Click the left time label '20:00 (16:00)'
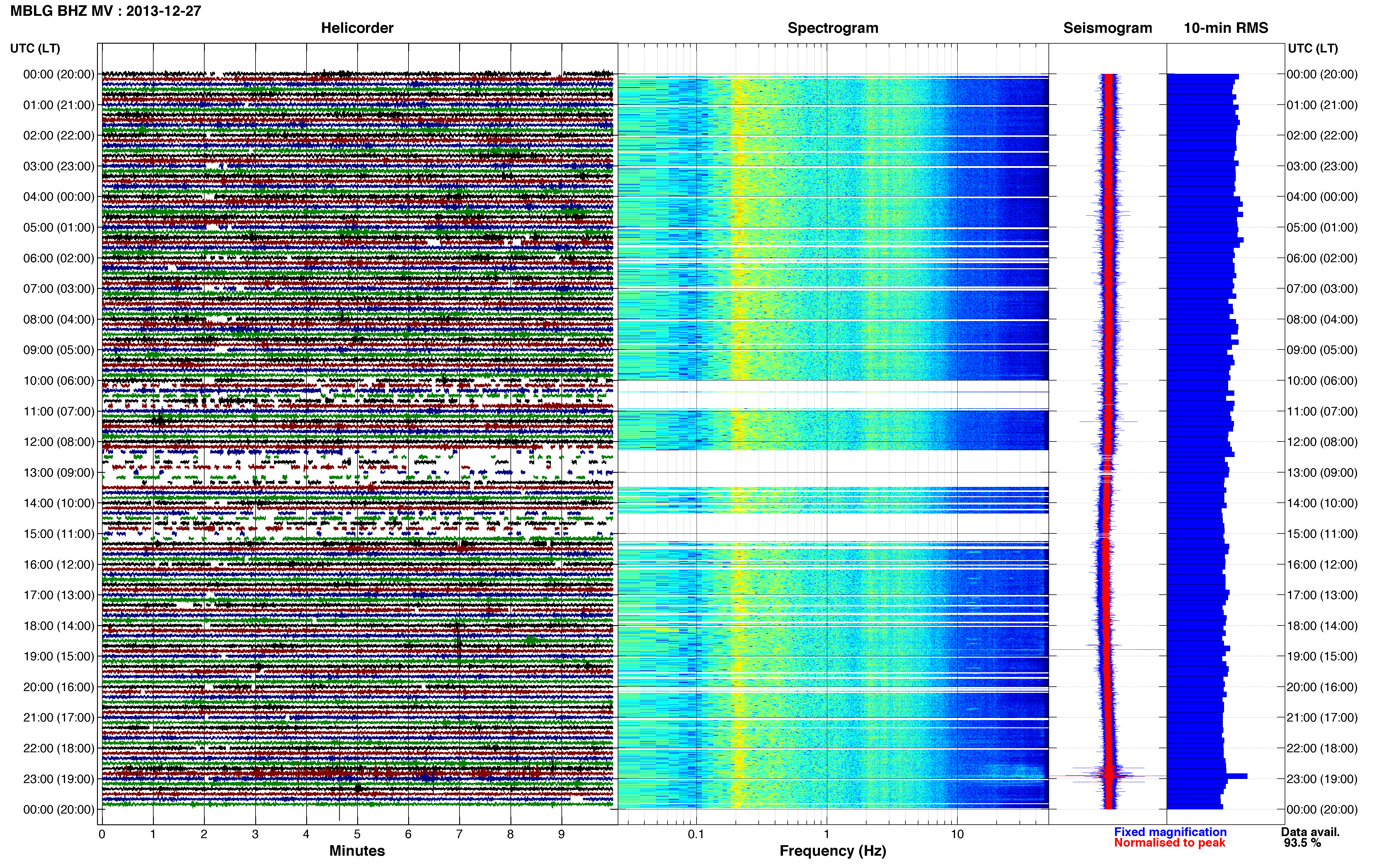The height and width of the screenshot is (868, 1389). pos(59,687)
